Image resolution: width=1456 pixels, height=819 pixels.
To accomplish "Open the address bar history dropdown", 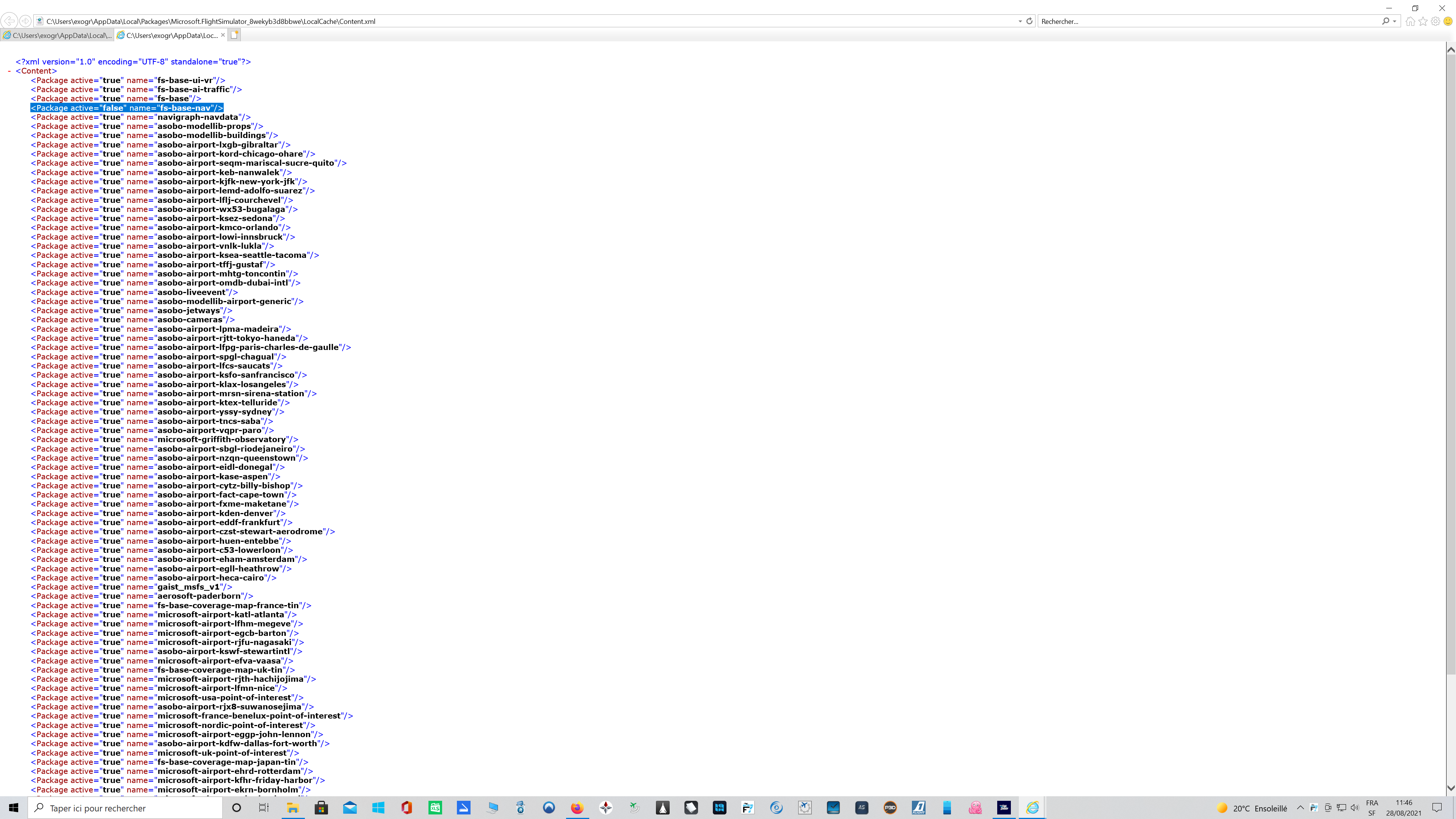I will point(1020,21).
